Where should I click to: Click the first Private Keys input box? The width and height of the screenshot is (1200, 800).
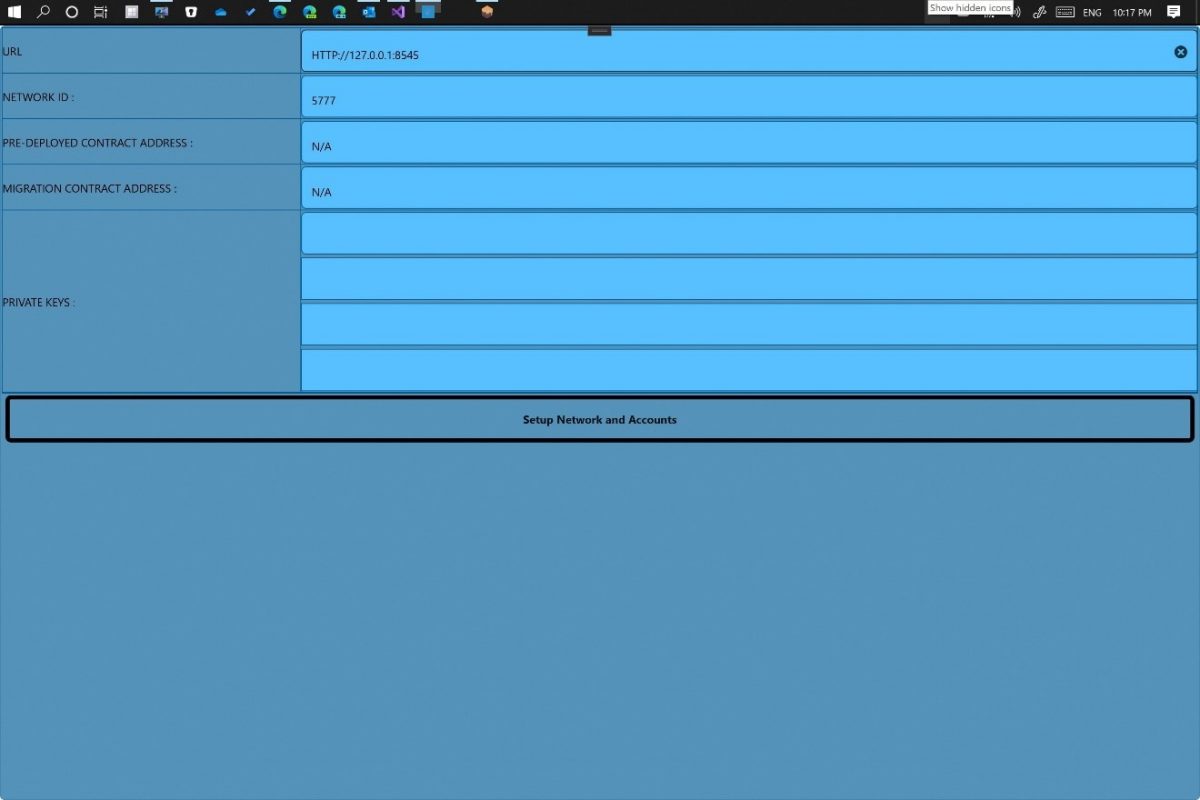(x=748, y=234)
